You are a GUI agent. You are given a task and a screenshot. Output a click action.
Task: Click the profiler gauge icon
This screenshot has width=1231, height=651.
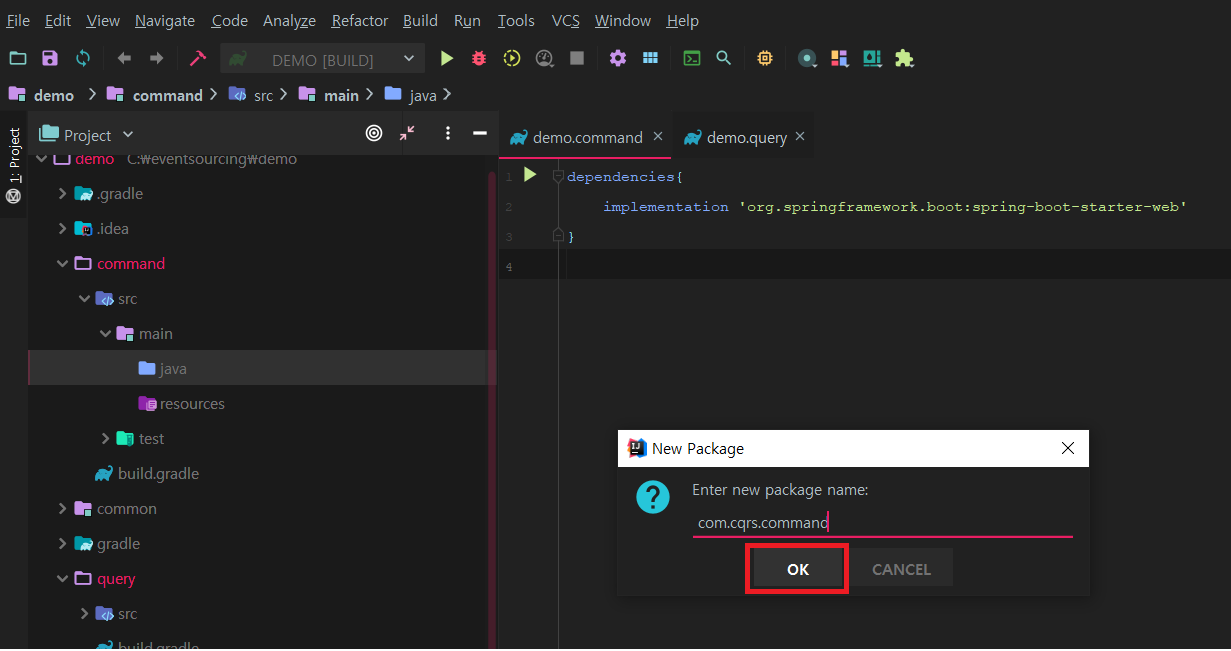pyautogui.click(x=544, y=59)
